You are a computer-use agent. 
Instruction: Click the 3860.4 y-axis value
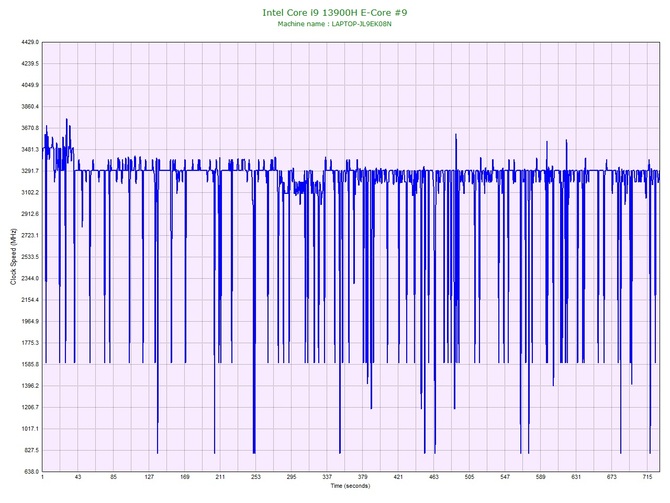click(x=30, y=106)
